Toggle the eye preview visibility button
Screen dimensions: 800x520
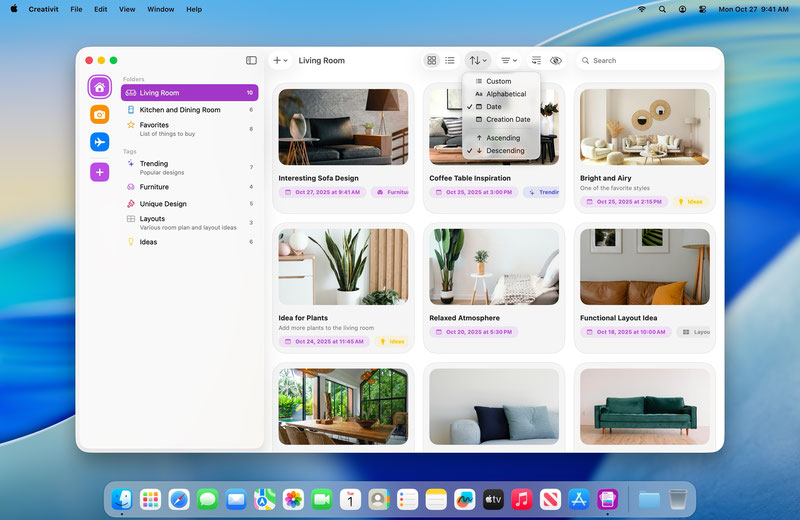click(556, 61)
